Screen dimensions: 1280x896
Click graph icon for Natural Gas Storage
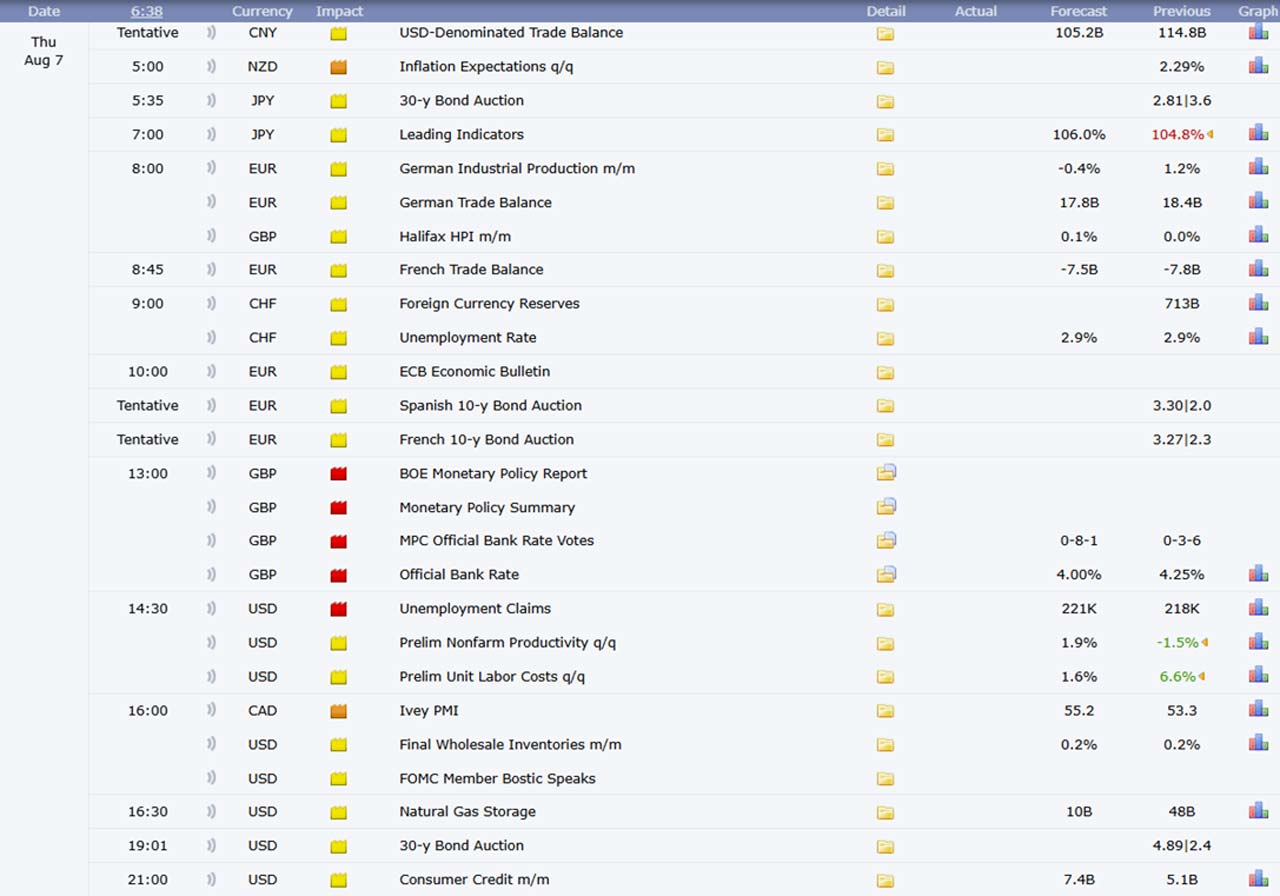coord(1258,810)
